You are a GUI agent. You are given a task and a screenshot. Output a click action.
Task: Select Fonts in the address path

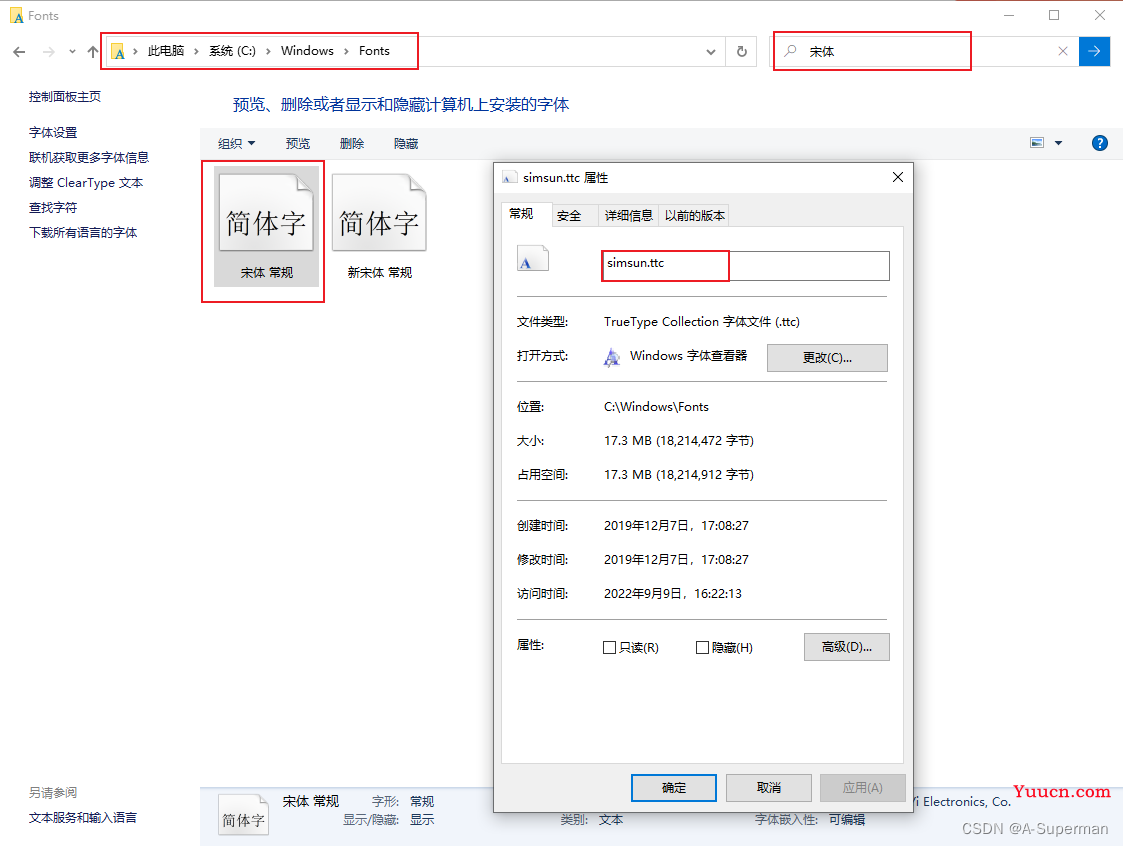375,51
